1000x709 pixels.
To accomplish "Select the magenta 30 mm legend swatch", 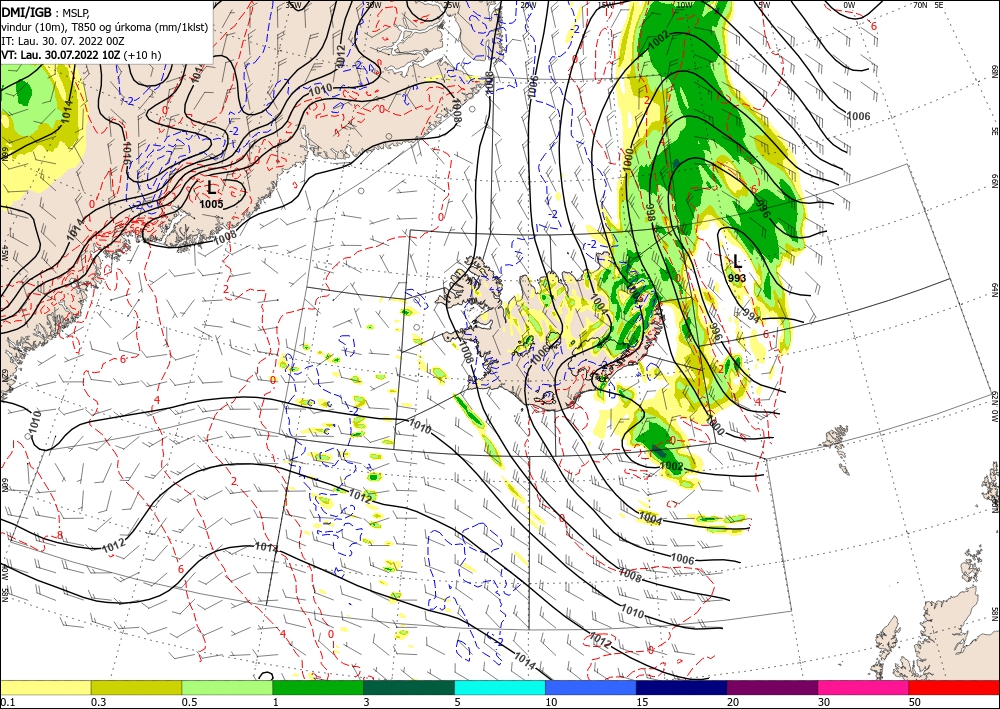I will [x=864, y=687].
